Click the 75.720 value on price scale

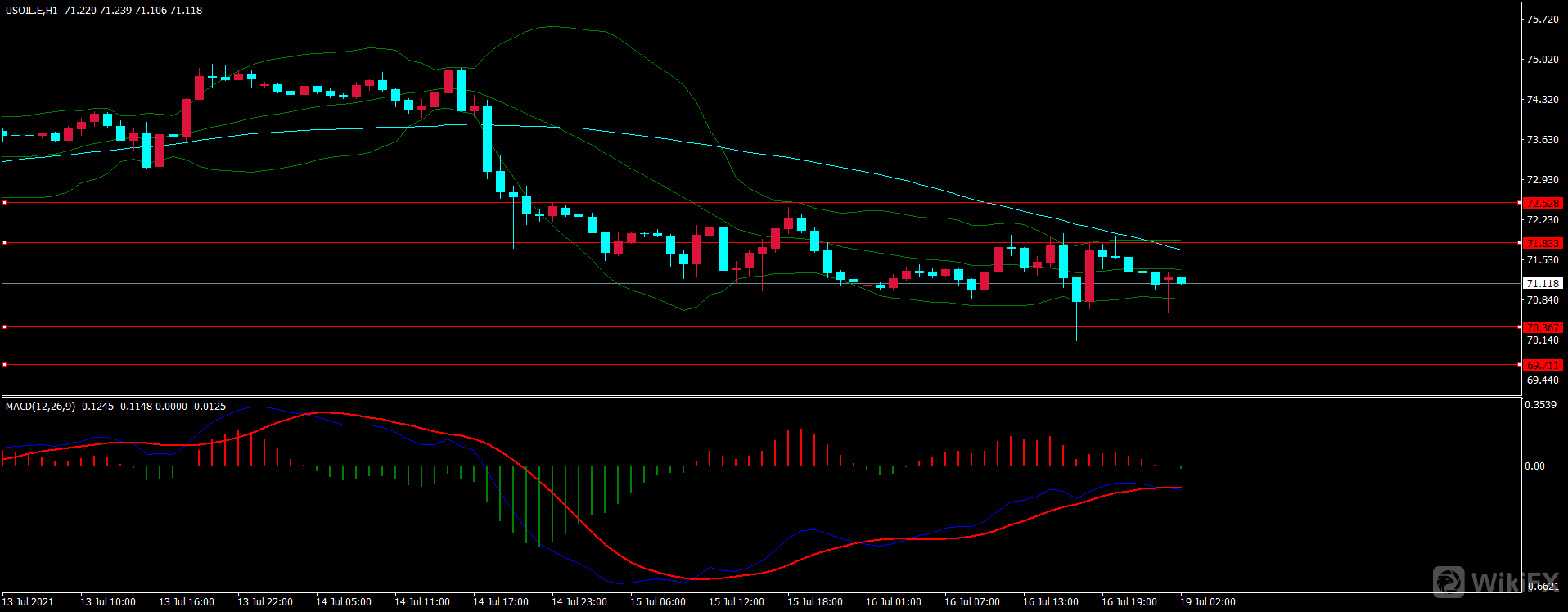1543,20
